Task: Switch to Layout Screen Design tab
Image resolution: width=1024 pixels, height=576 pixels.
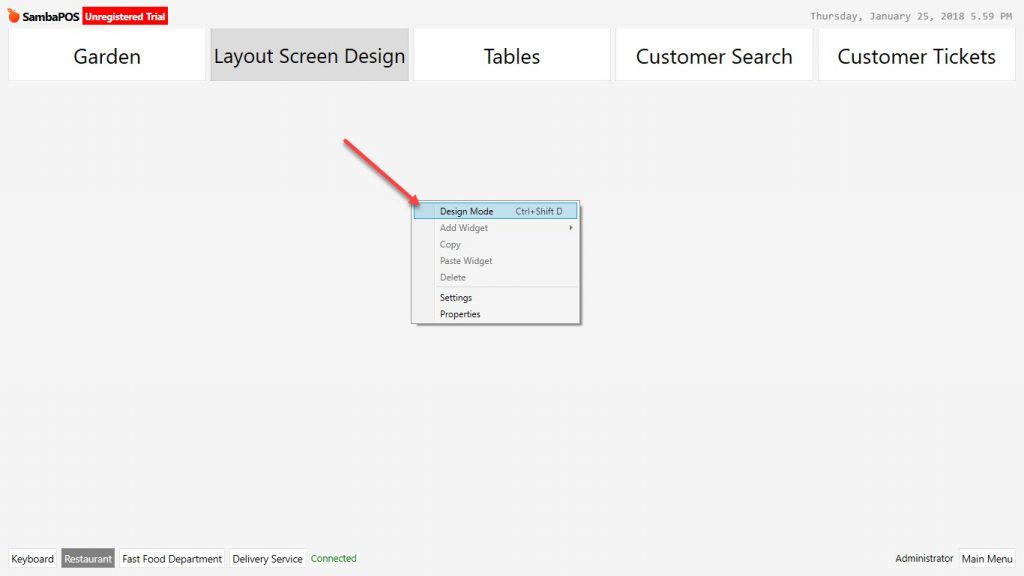Action: click(x=310, y=56)
